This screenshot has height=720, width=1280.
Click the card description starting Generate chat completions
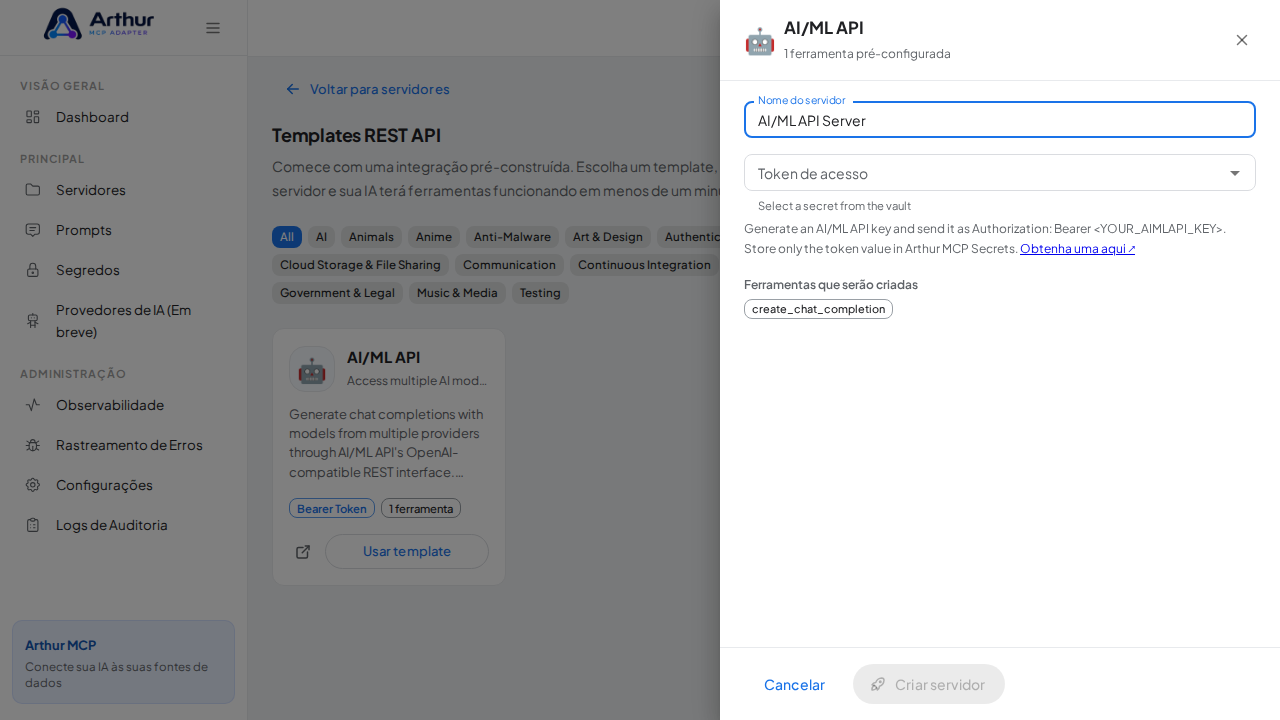(x=389, y=443)
